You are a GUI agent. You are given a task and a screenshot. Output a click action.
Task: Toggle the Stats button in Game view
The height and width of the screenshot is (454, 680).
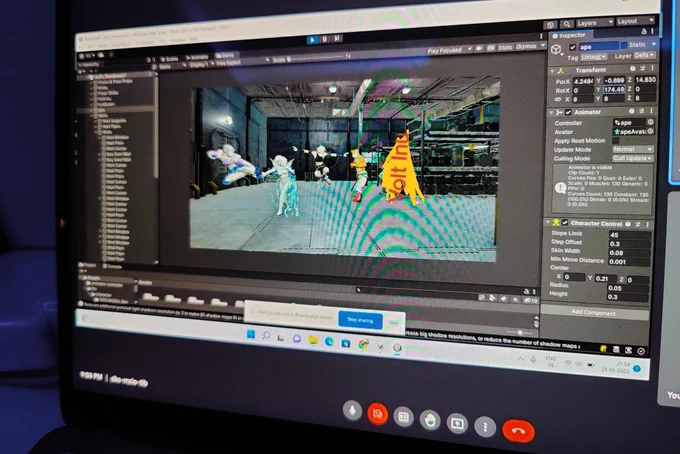505,47
